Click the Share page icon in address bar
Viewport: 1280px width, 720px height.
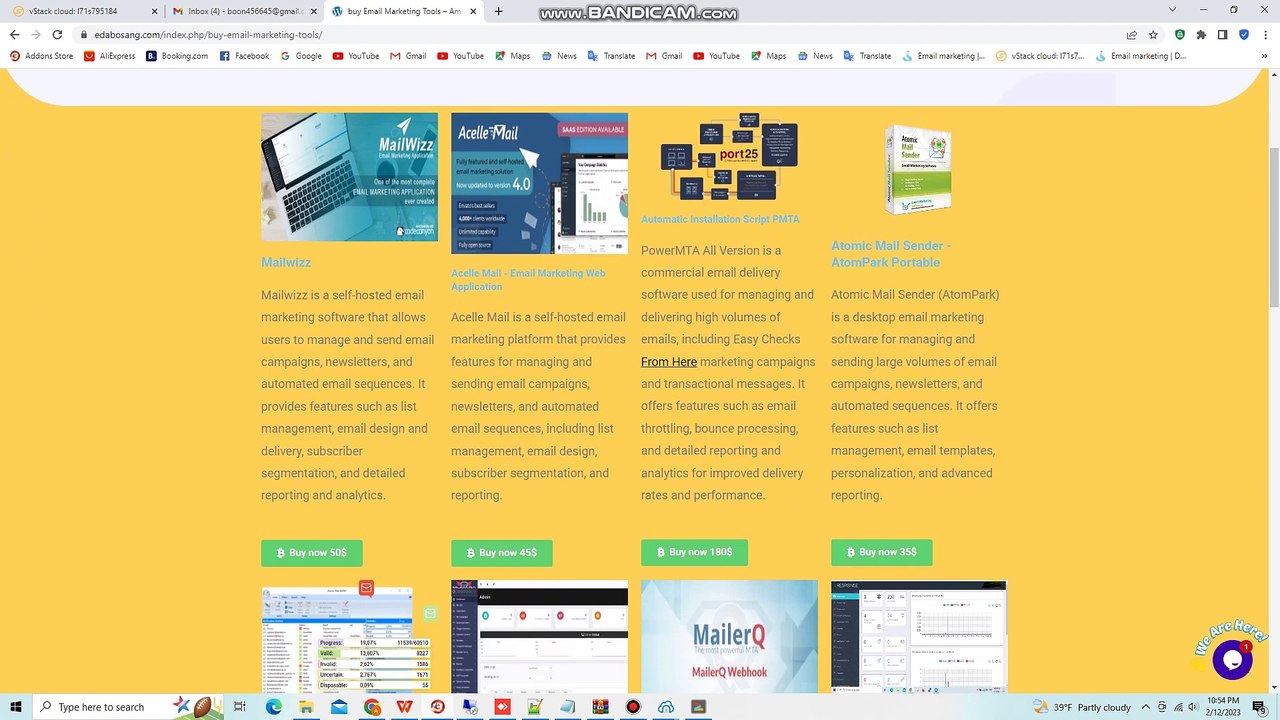(1131, 34)
